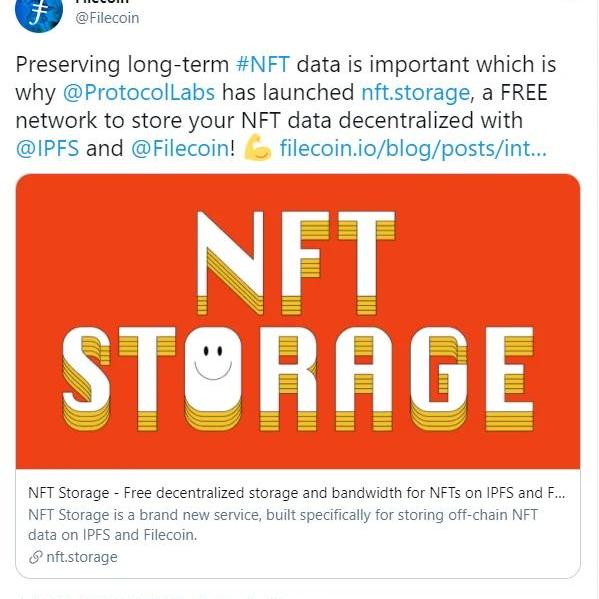The width and height of the screenshot is (599, 599).
Task: Click the flexed biceps emoji
Action: (257, 147)
